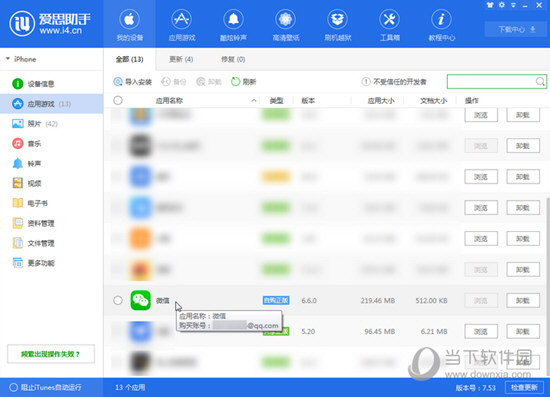Open the skin (shirt) icon in the title bar
This screenshot has height=397, width=550.
point(490,5)
